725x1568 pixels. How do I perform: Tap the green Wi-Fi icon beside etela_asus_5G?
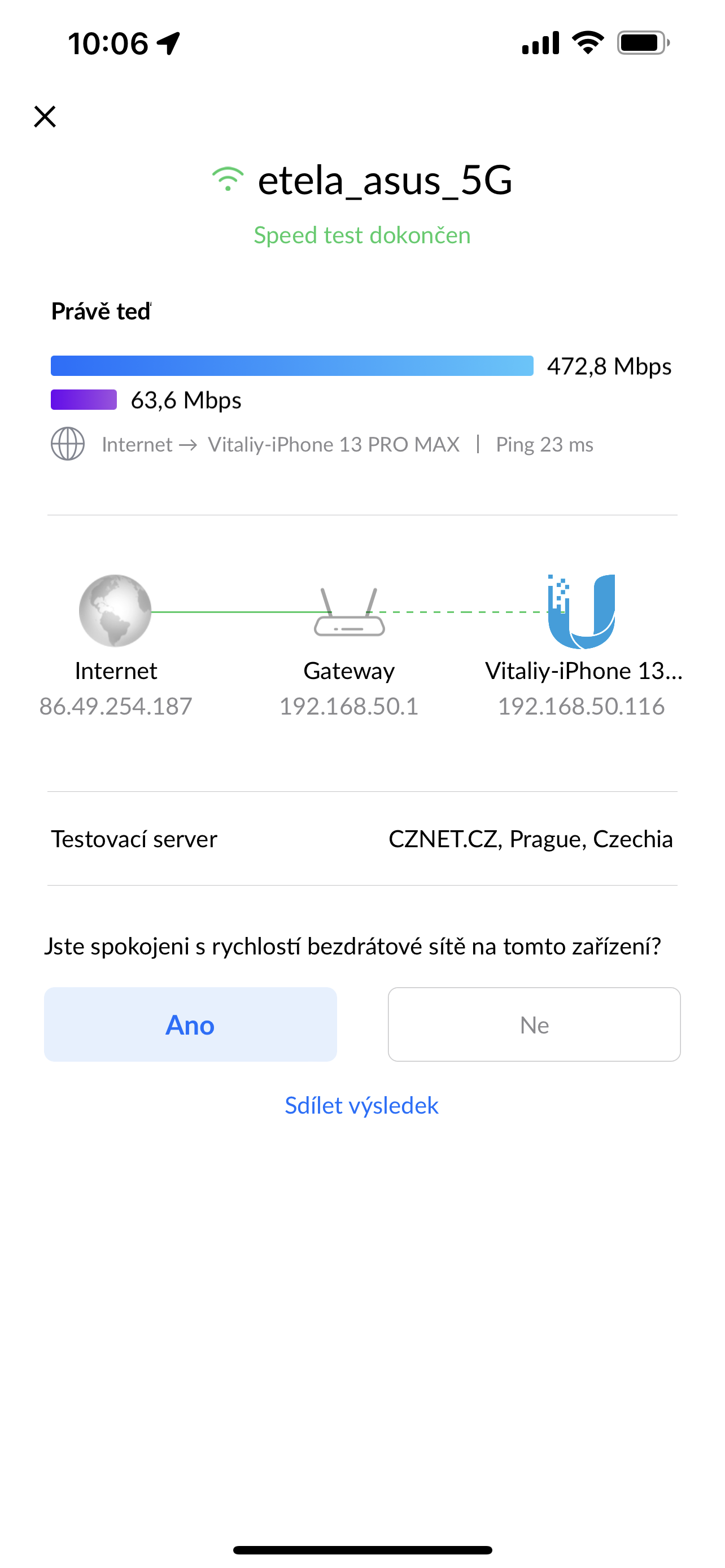228,180
